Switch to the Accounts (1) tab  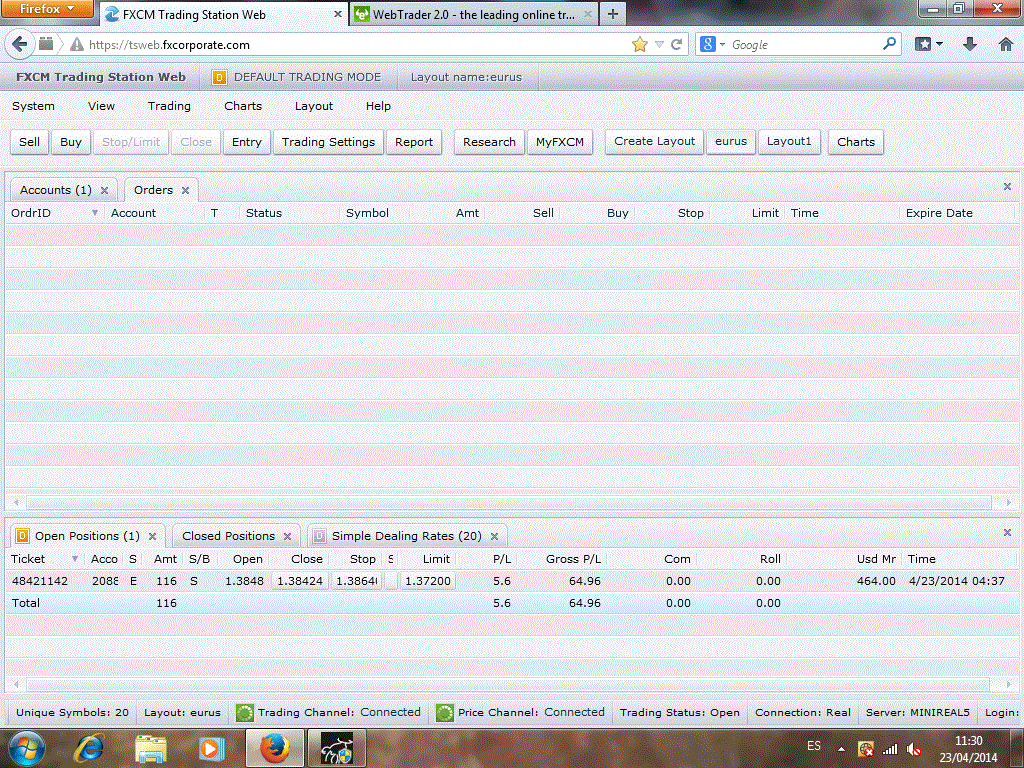click(56, 190)
